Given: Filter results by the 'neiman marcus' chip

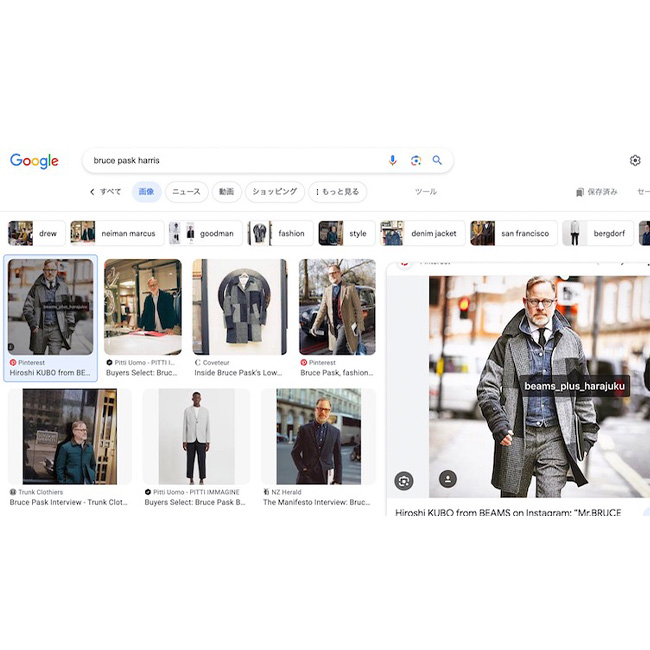Looking at the screenshot, I should point(116,233).
